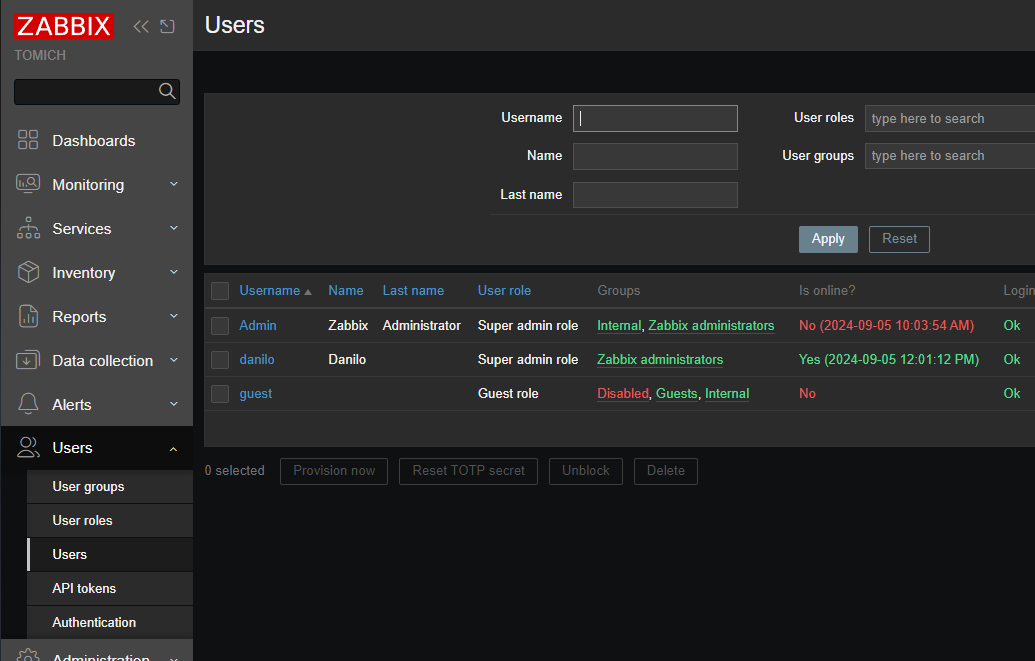Click the Data collection download icon

tap(28, 360)
